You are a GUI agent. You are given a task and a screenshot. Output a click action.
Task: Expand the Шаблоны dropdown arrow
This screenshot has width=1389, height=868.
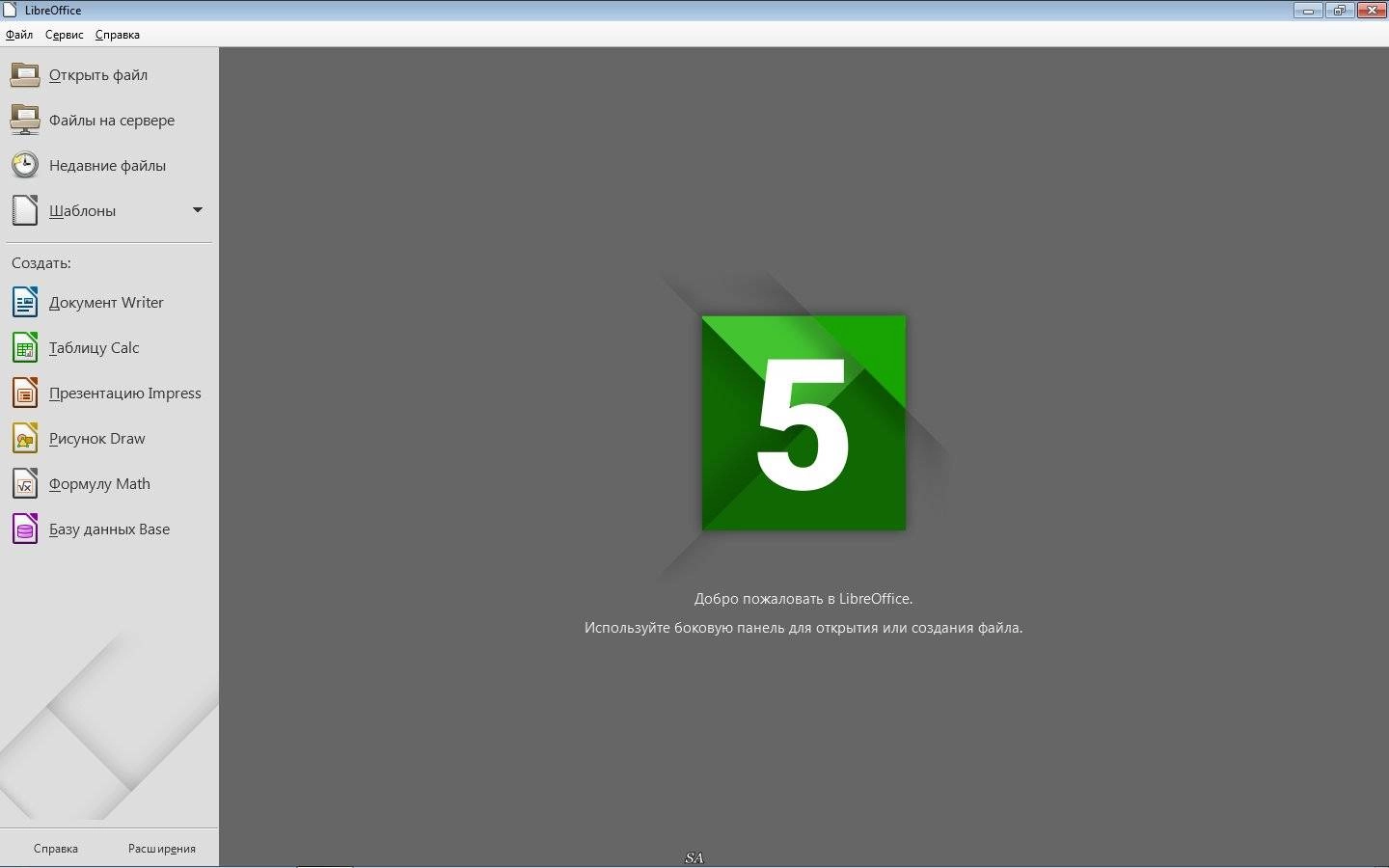coord(198,210)
